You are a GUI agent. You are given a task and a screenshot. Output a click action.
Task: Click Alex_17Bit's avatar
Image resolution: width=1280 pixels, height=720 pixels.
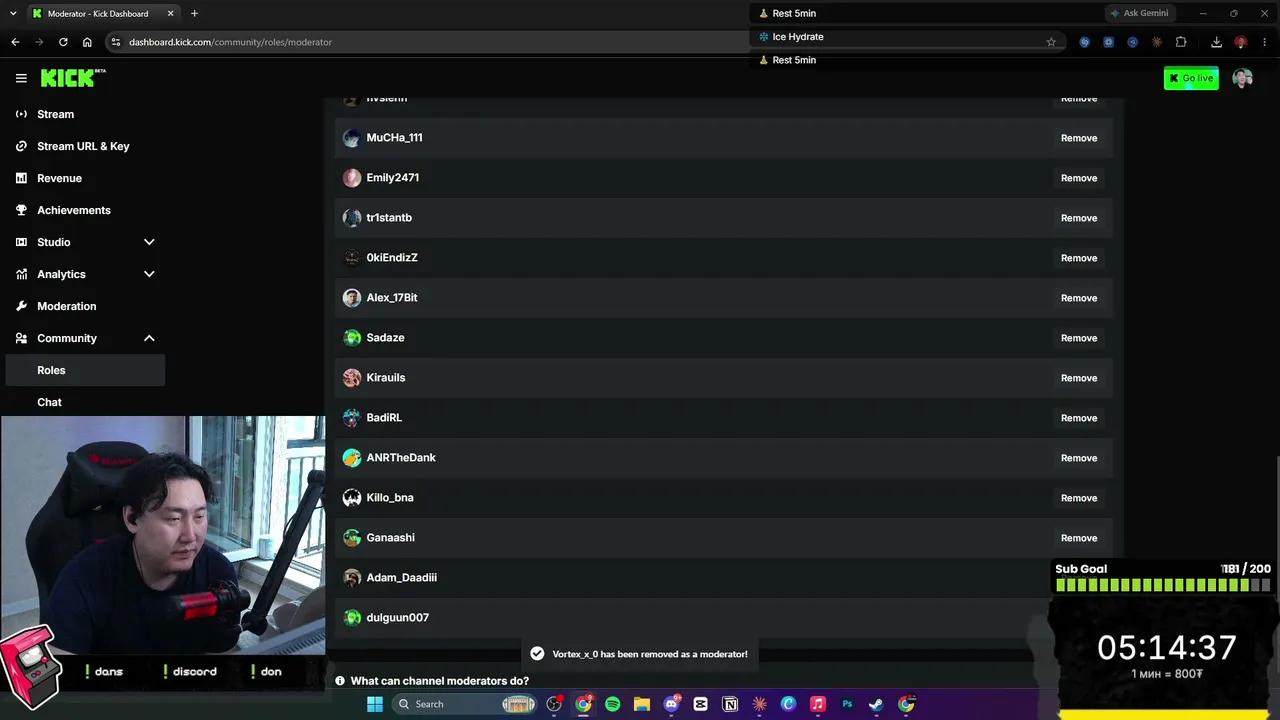pos(352,298)
